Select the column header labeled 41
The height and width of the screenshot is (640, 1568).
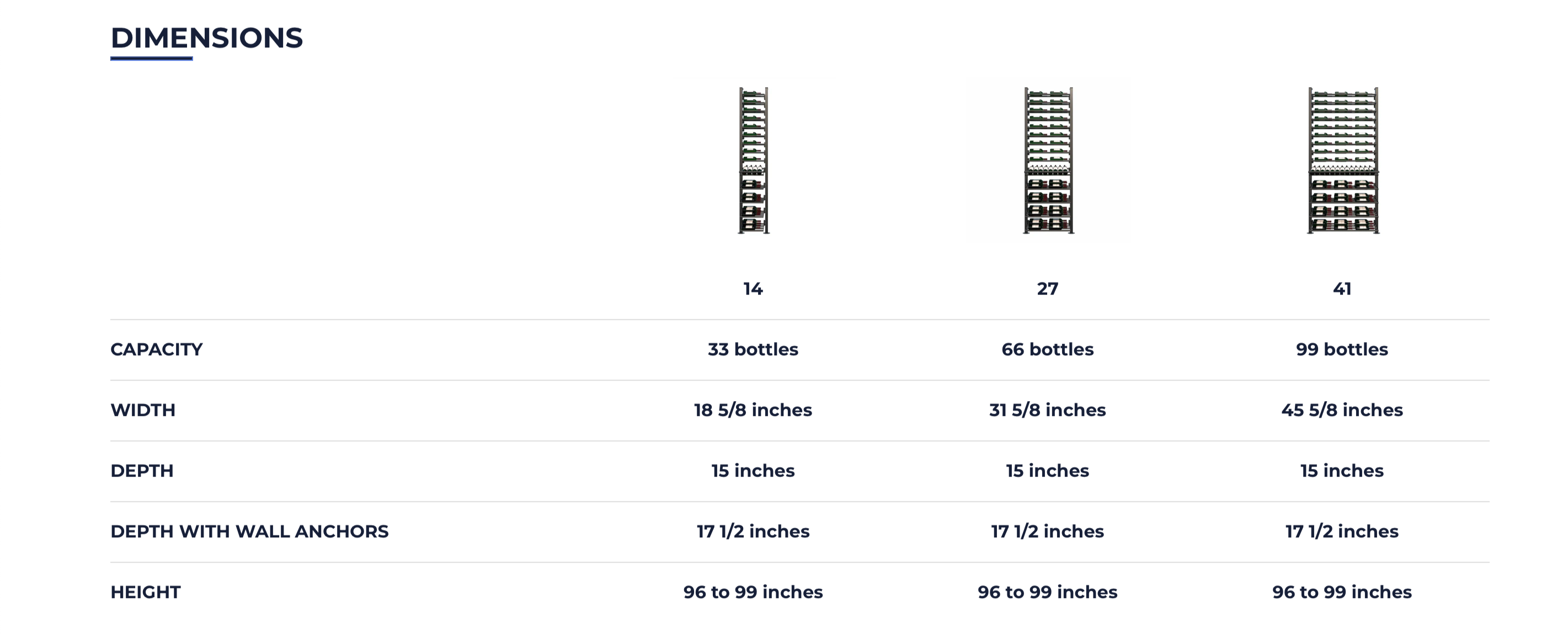(1342, 289)
